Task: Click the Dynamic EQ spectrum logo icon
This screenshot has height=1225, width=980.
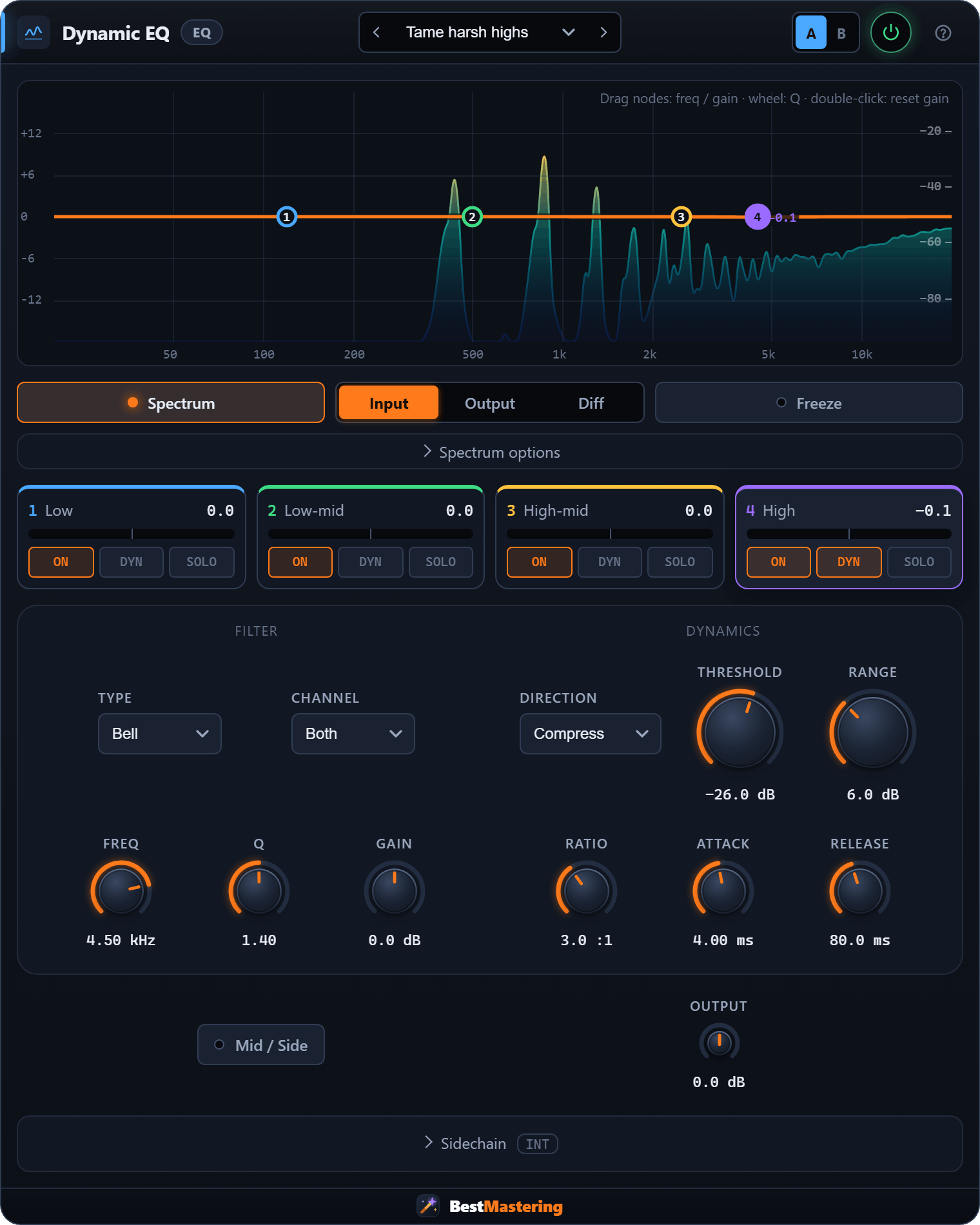Action: (34, 33)
